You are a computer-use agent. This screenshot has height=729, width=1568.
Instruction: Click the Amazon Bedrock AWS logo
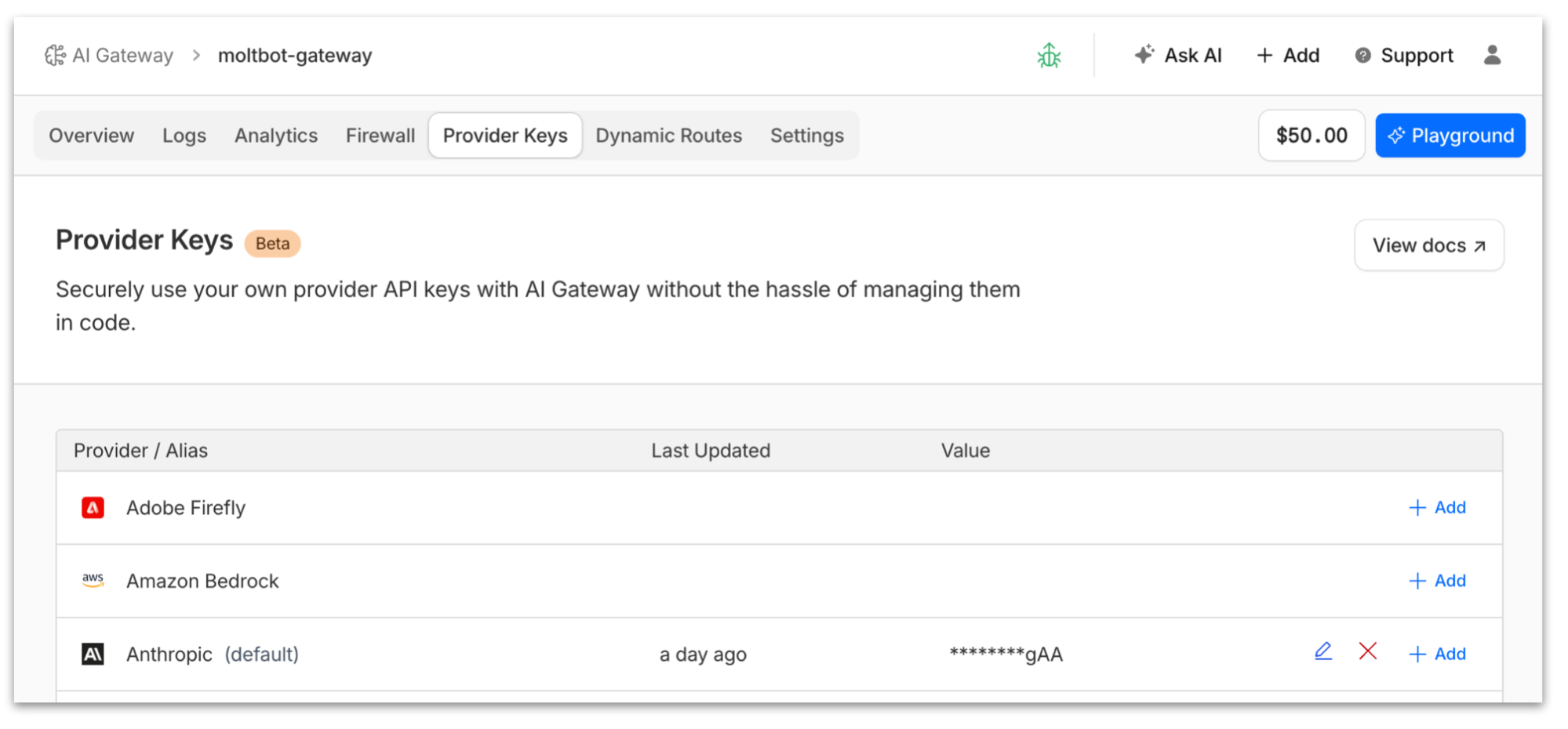[x=93, y=581]
